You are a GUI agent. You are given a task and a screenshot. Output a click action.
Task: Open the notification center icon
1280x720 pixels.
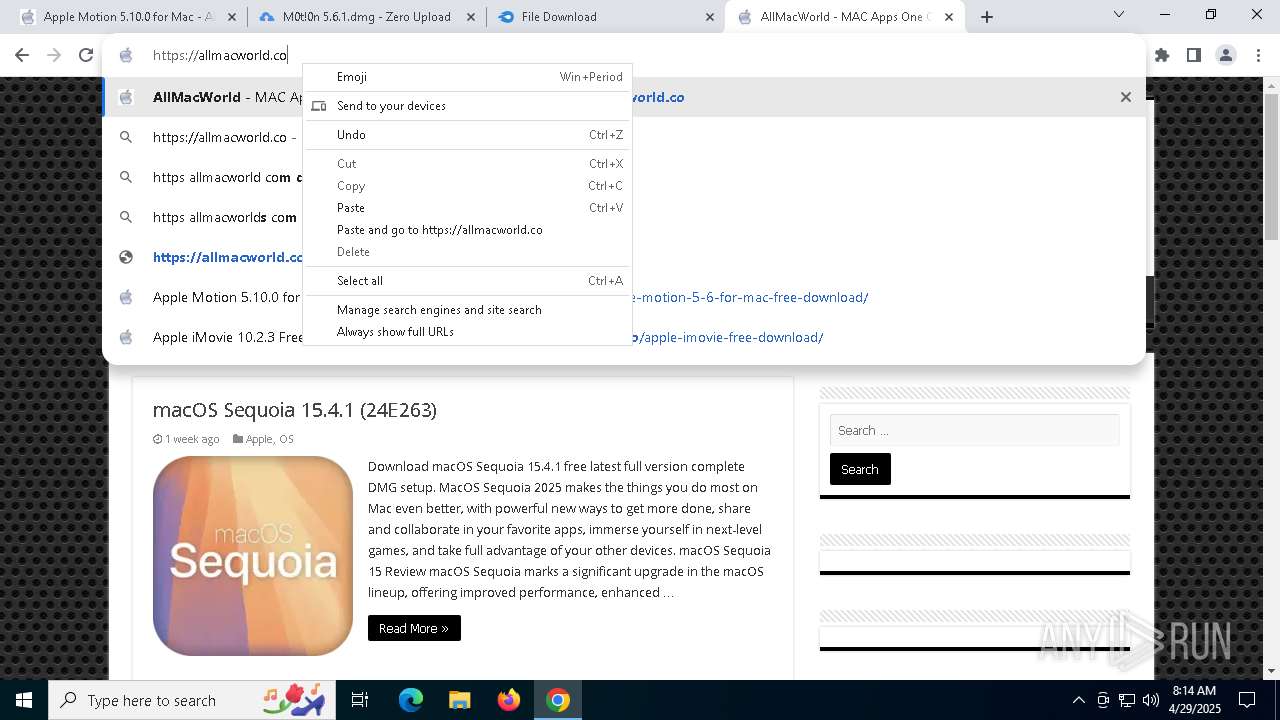pyautogui.click(x=1247, y=700)
